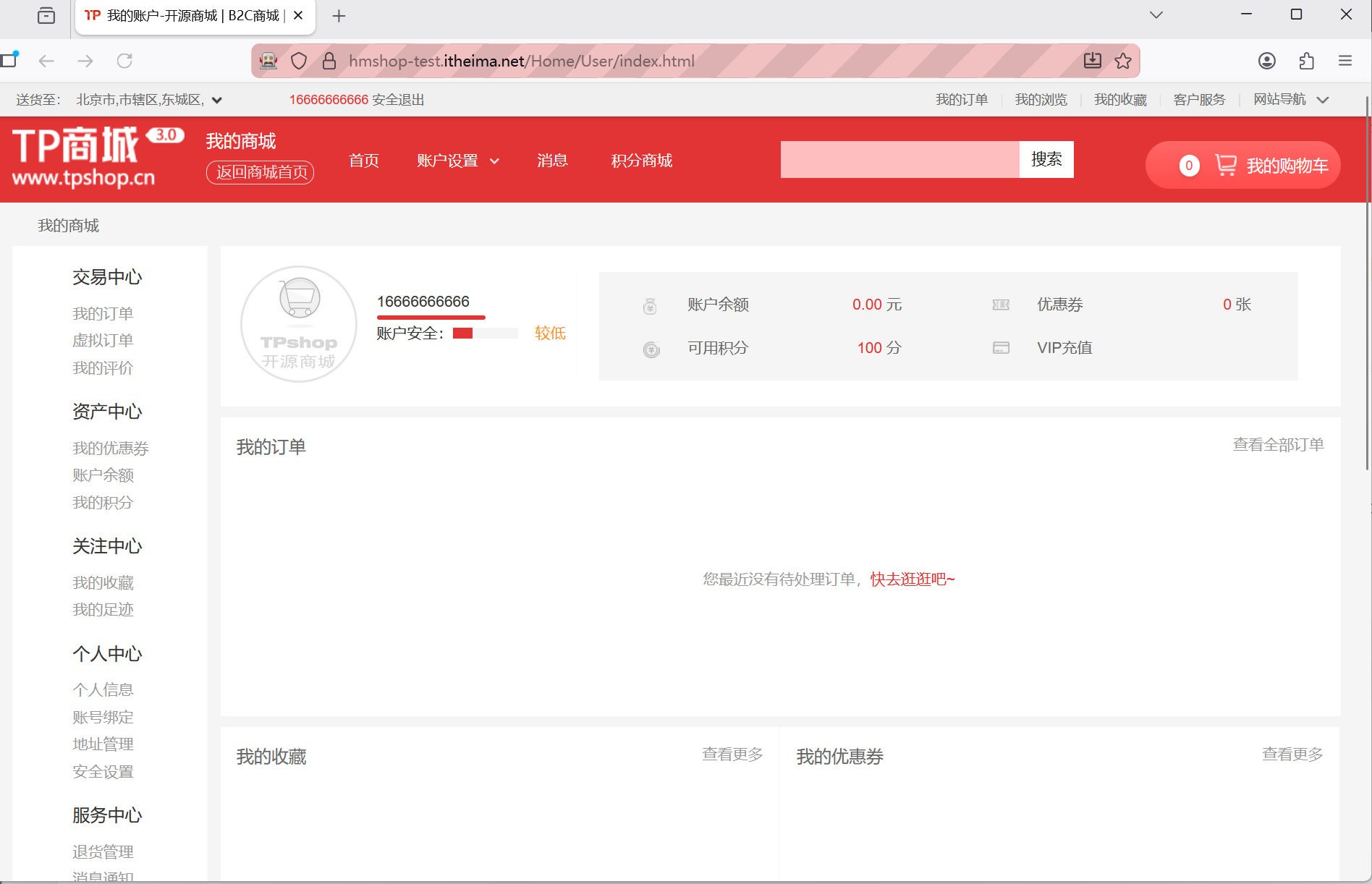Viewport: 1372px width, 884px height.
Task: Open the 送货至 delivery region dropdown
Action: tap(216, 101)
